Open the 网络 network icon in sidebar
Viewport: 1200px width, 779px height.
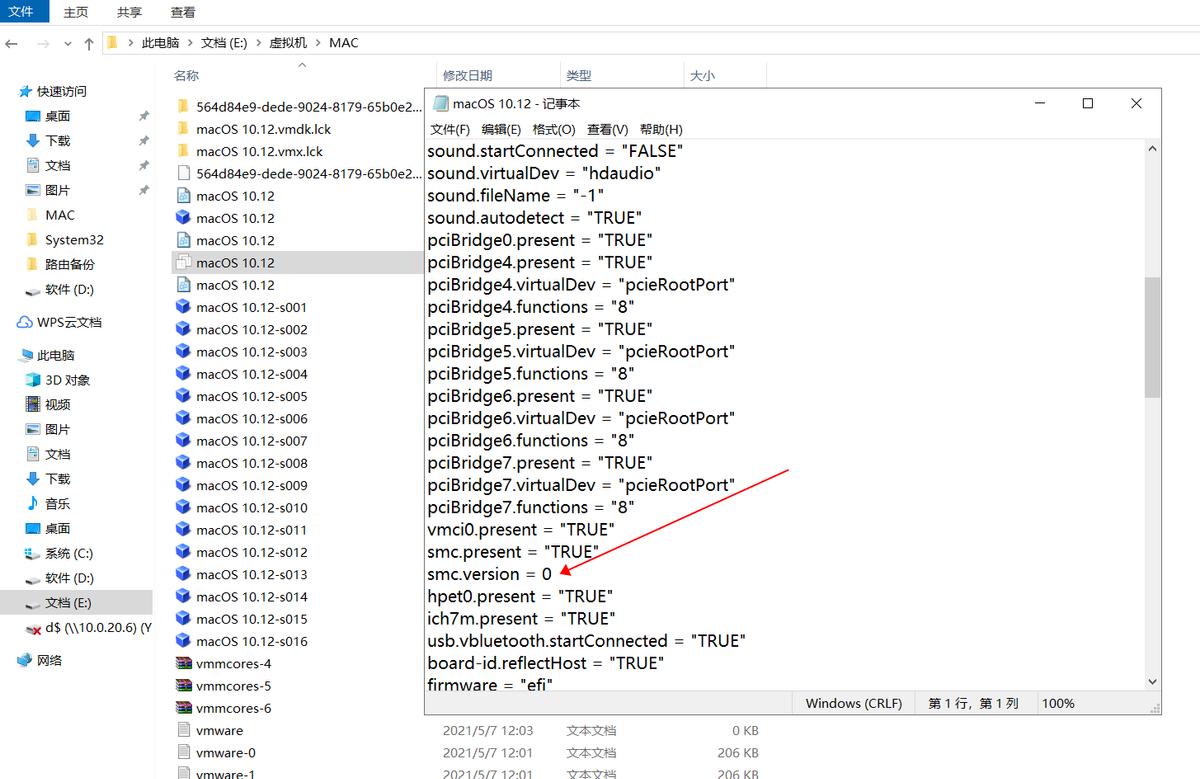(25, 660)
